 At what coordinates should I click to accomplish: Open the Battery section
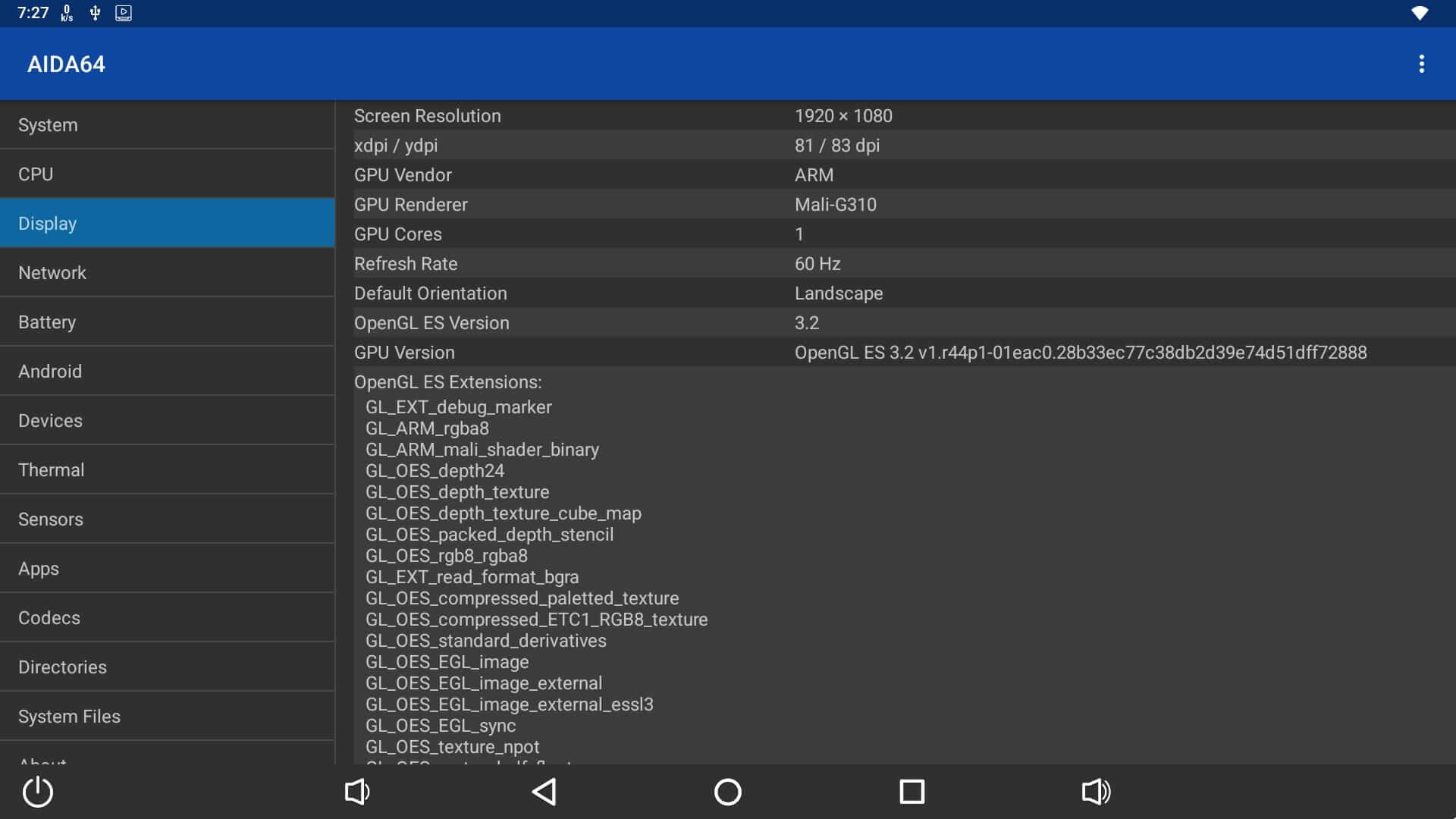167,322
